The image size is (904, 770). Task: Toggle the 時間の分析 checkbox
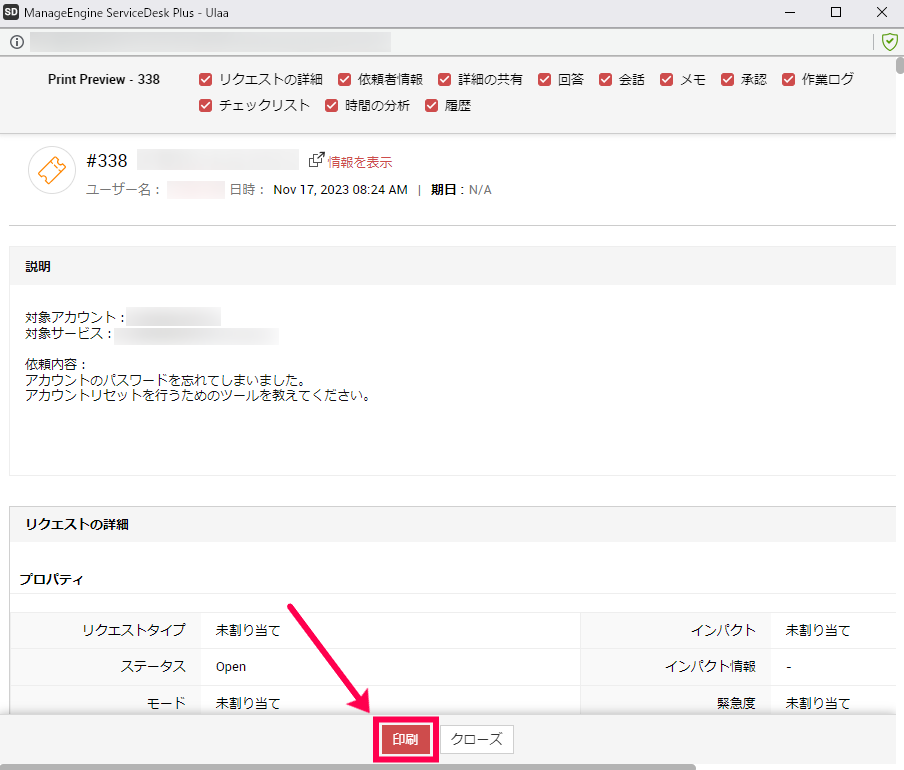click(x=332, y=105)
